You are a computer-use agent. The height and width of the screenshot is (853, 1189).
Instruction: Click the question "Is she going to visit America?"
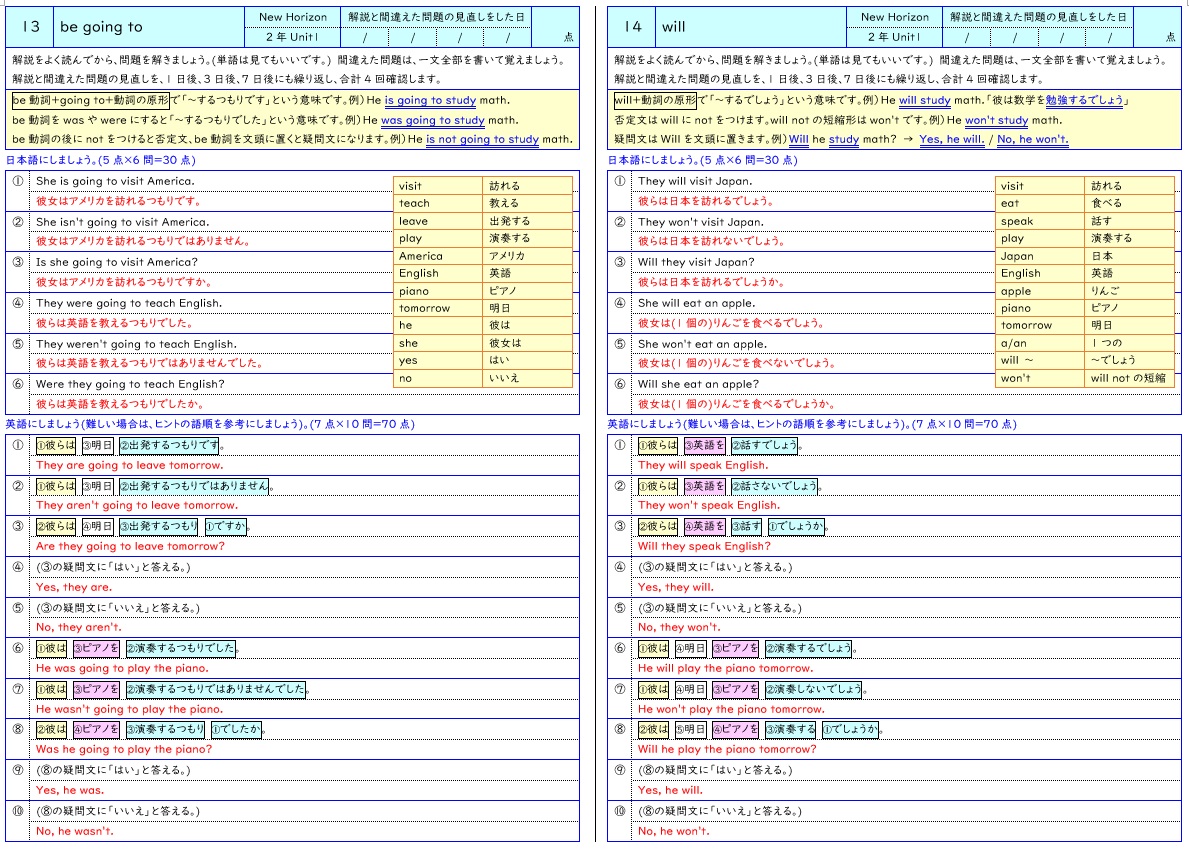(x=117, y=262)
